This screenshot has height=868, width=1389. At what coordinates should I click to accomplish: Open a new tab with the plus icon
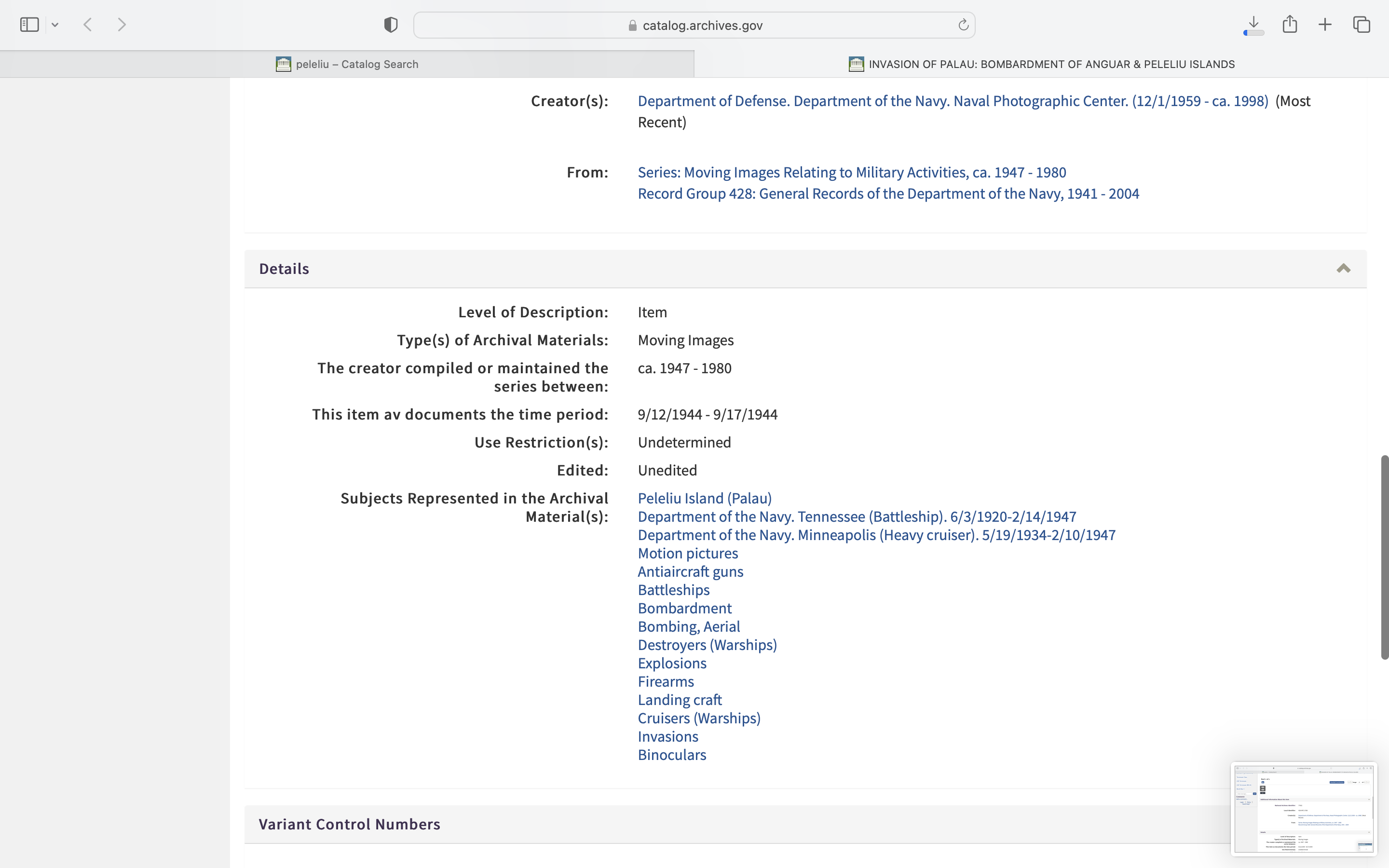(x=1325, y=25)
